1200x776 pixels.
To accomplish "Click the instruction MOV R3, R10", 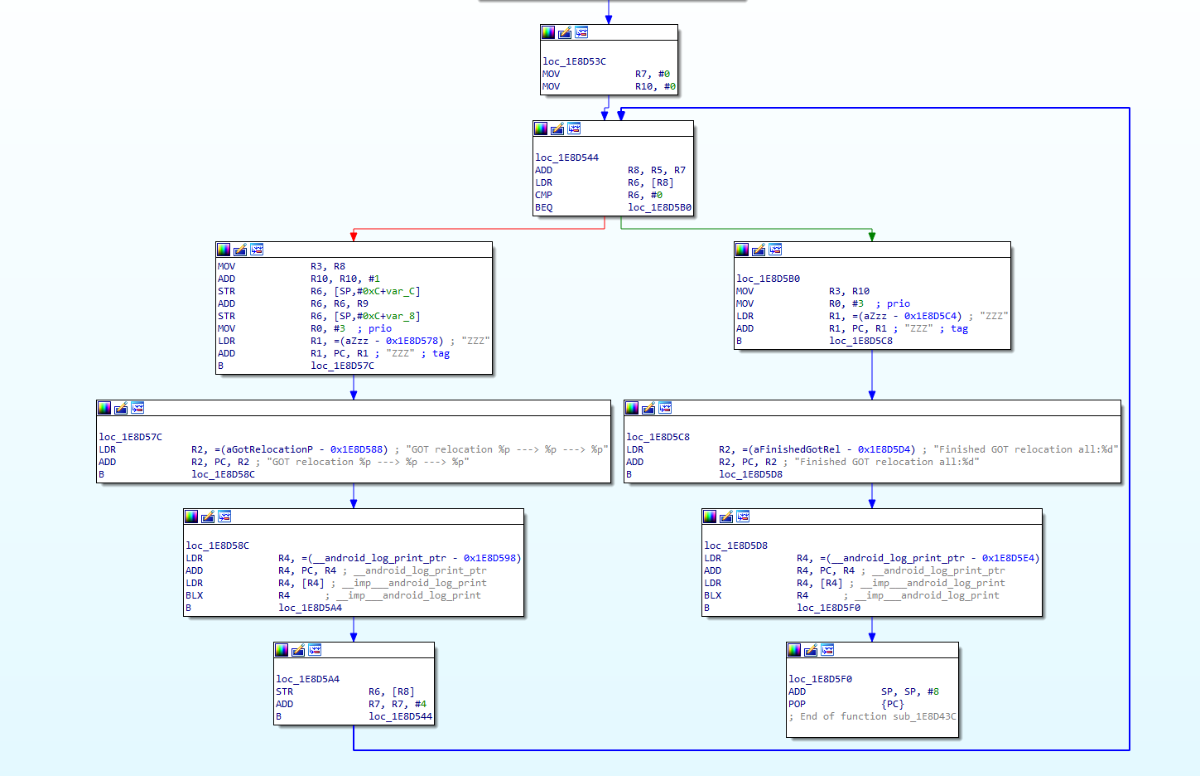I will coord(802,291).
